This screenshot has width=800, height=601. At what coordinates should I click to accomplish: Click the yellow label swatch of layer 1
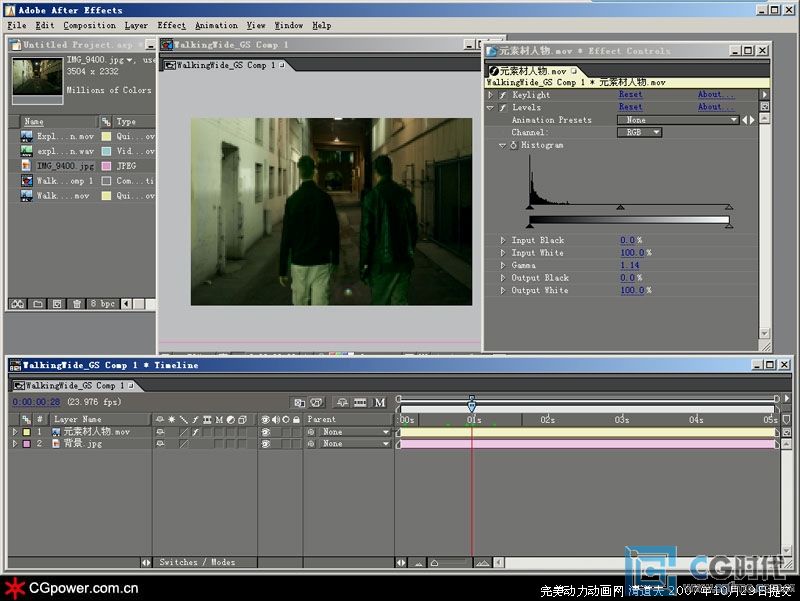pos(27,432)
